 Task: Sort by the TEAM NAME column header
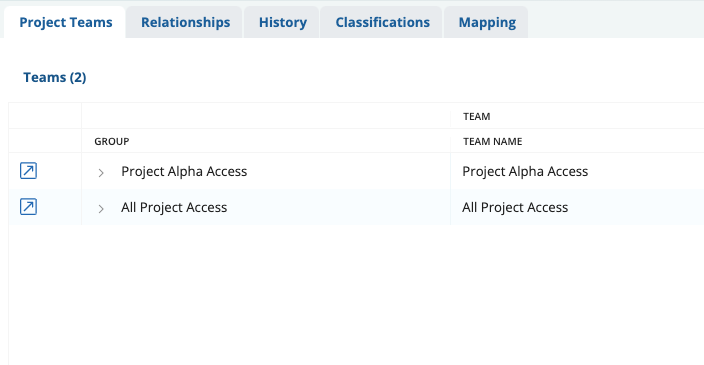tap(493, 141)
